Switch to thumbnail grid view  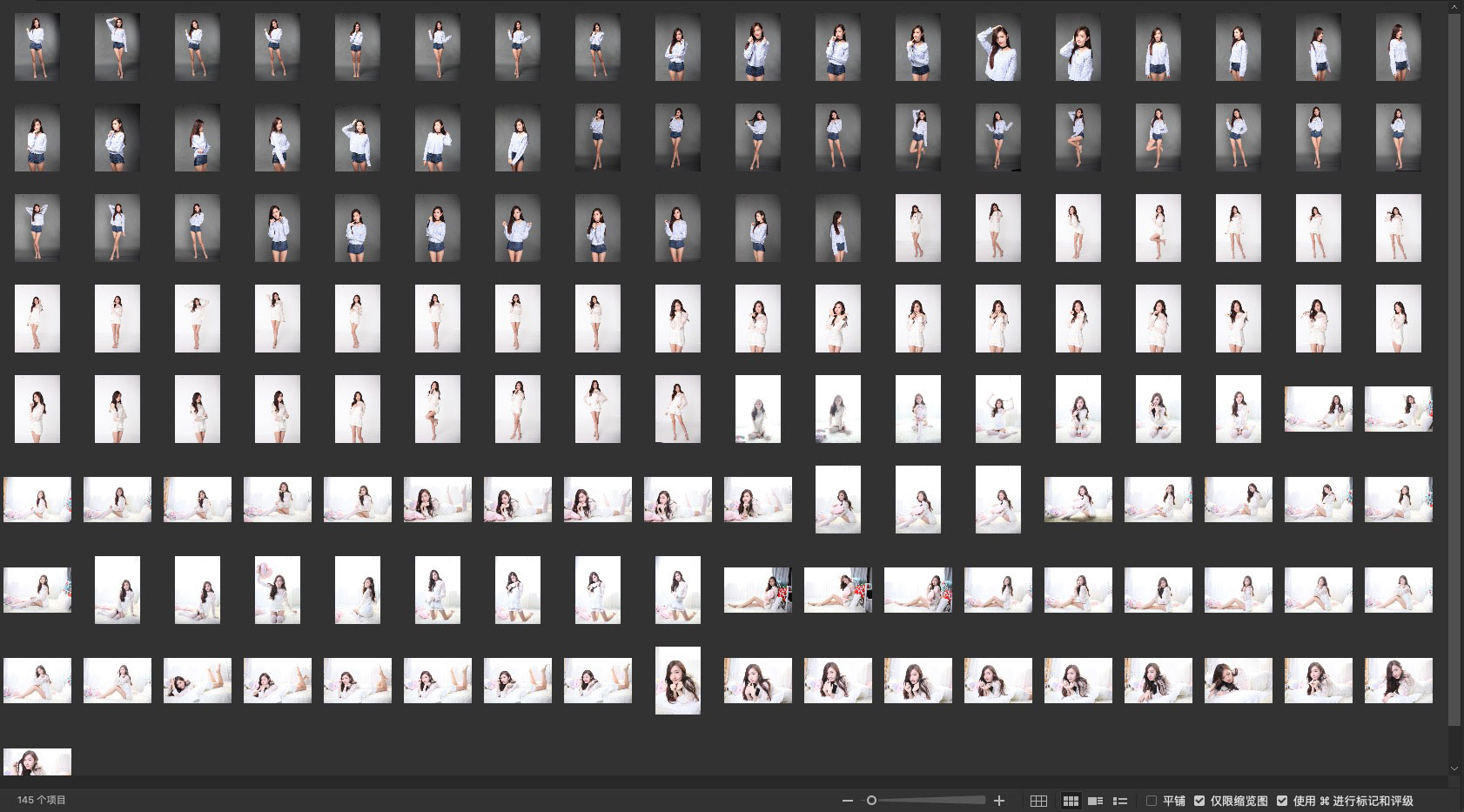pyautogui.click(x=1071, y=801)
